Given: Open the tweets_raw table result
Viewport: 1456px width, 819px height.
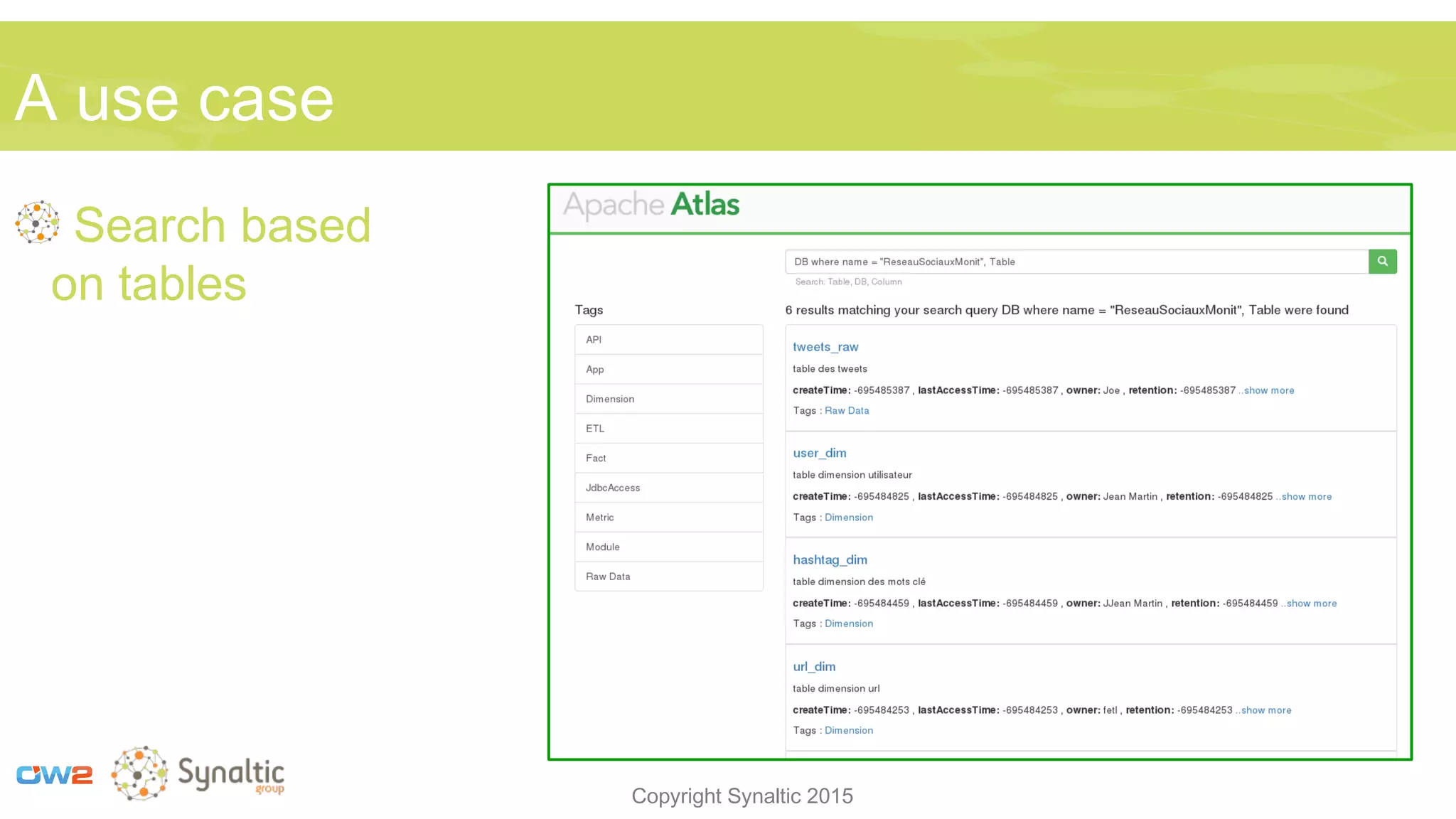Looking at the screenshot, I should [825, 347].
